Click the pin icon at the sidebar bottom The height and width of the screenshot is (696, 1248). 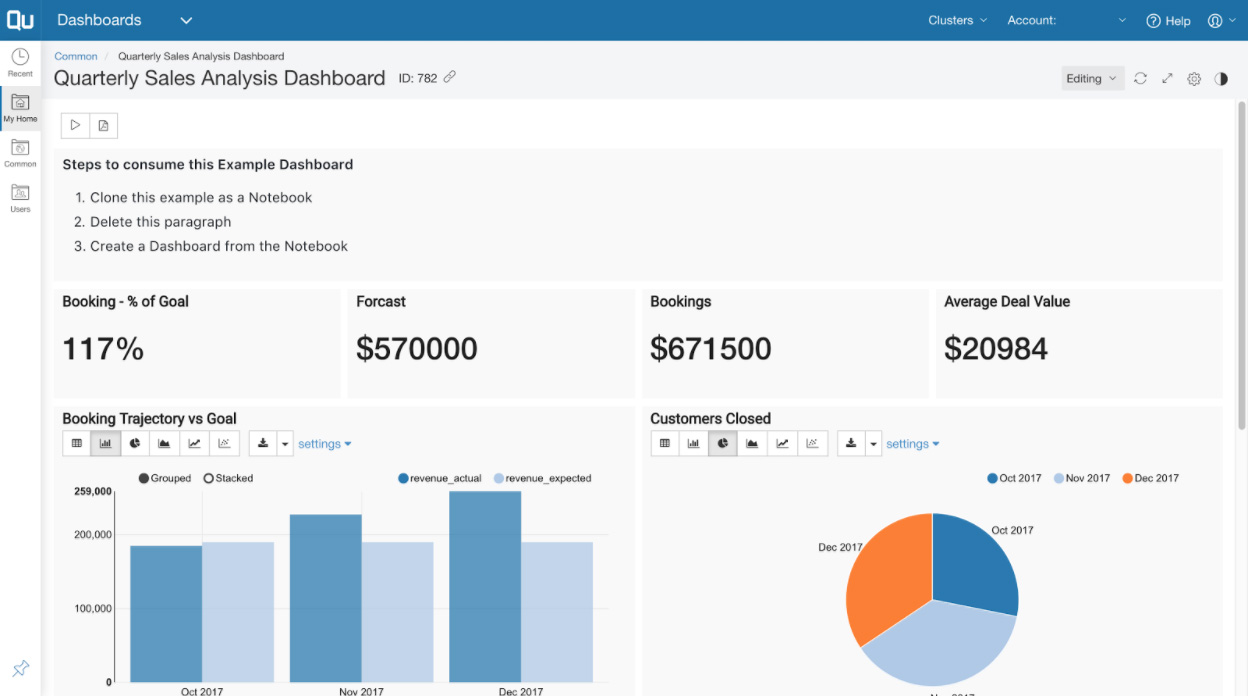pyautogui.click(x=20, y=668)
